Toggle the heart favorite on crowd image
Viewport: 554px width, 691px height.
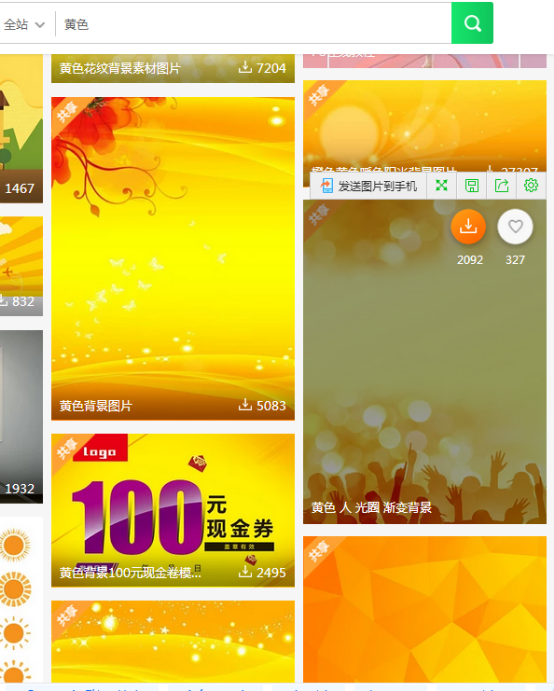pyautogui.click(x=515, y=227)
